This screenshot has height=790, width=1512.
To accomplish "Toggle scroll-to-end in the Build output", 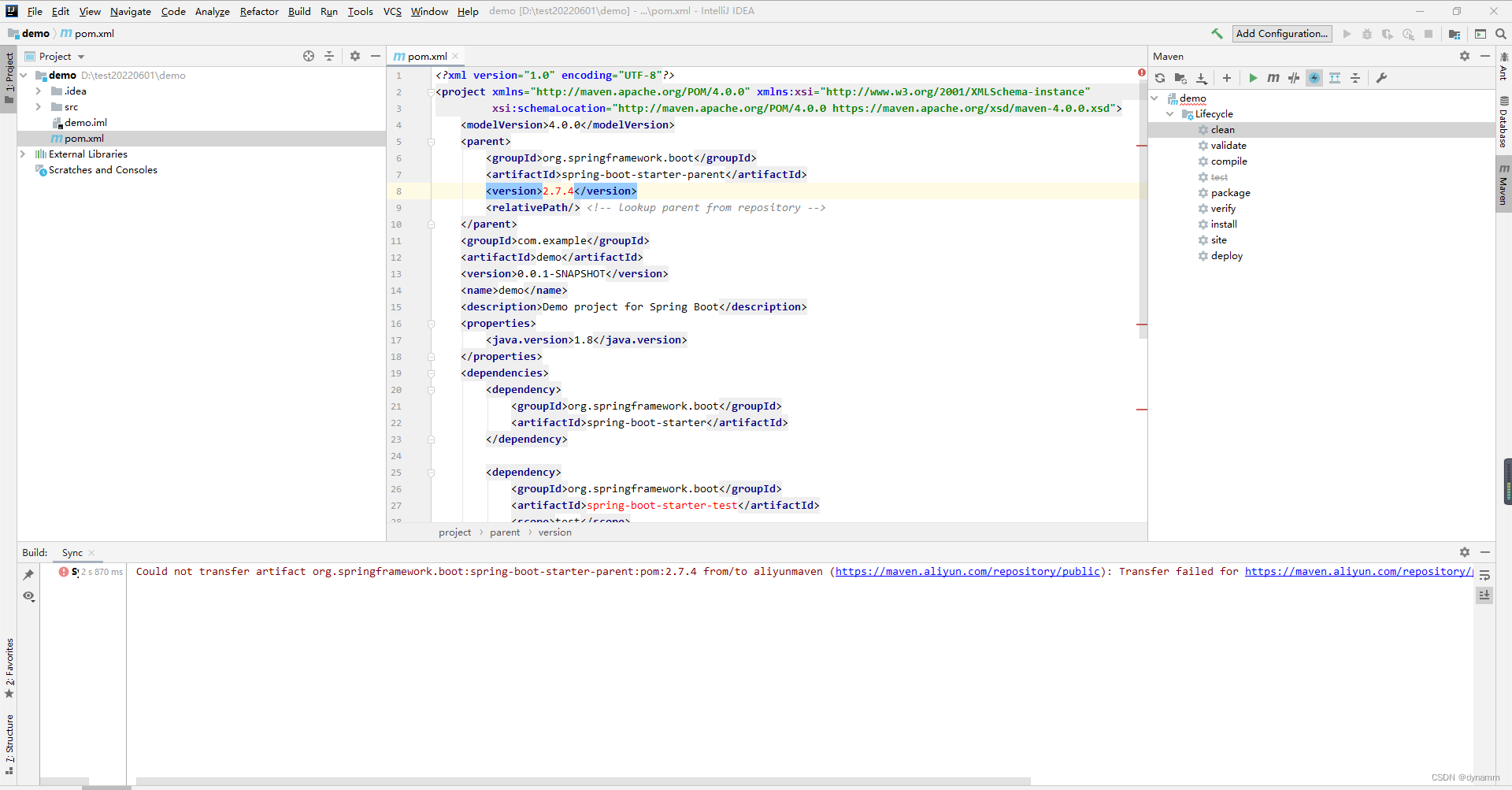I will [1484, 595].
